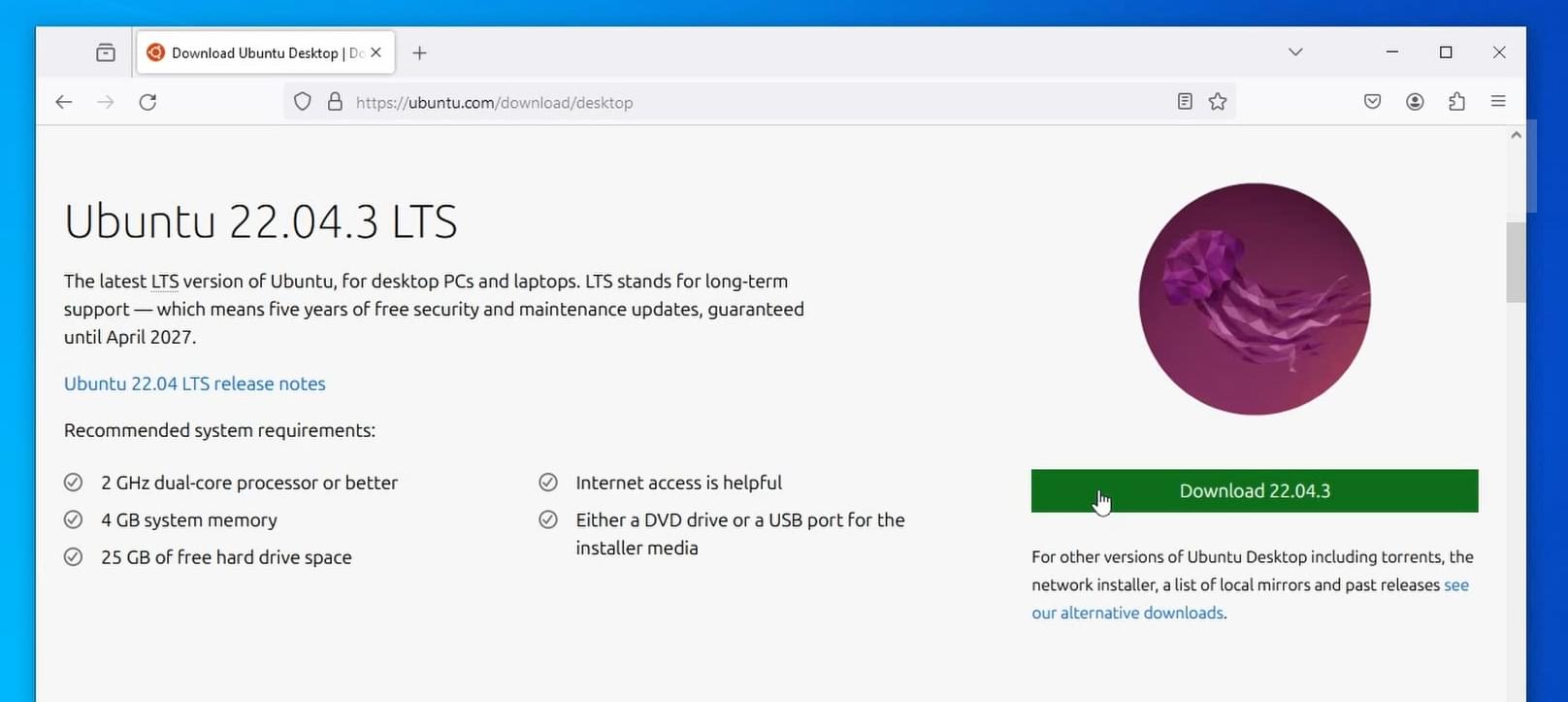Open Firefox View tab icon
Image resolution: width=1568 pixels, height=702 pixels.
click(106, 52)
